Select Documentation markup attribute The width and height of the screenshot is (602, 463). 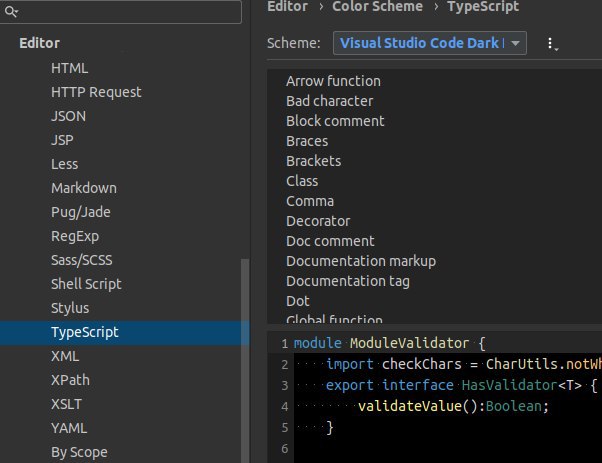coord(361,261)
